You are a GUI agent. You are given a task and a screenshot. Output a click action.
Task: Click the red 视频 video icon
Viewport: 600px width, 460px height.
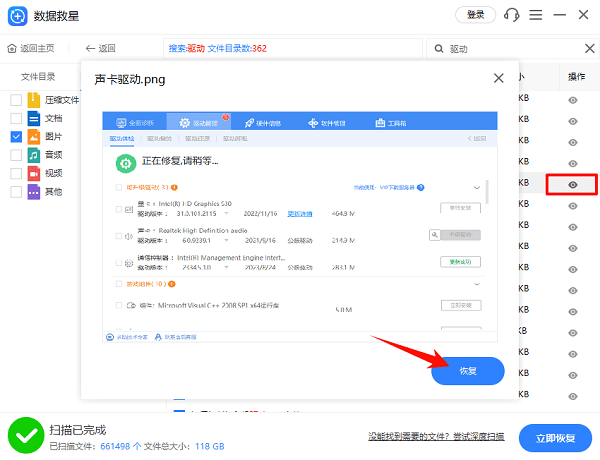pos(34,173)
